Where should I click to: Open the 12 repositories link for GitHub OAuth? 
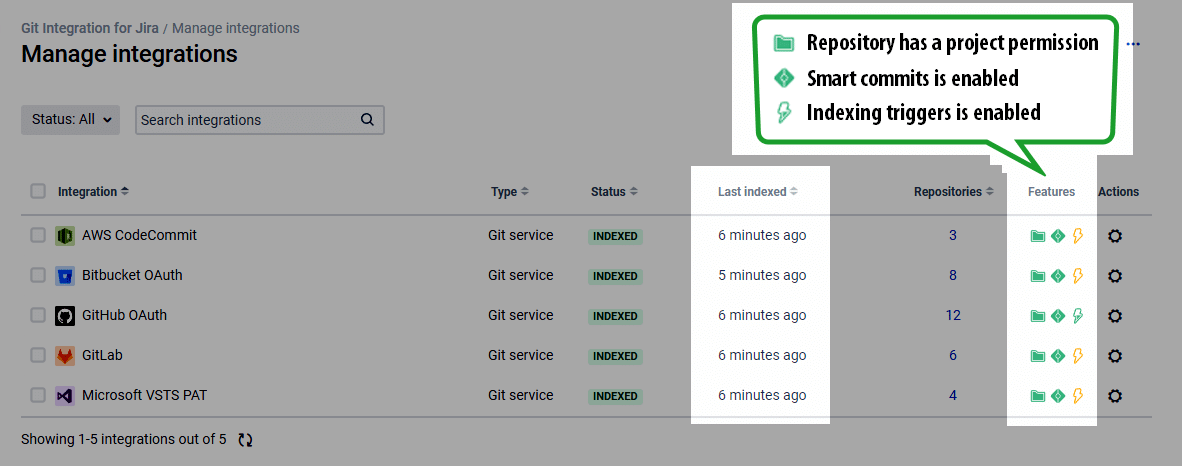(953, 315)
